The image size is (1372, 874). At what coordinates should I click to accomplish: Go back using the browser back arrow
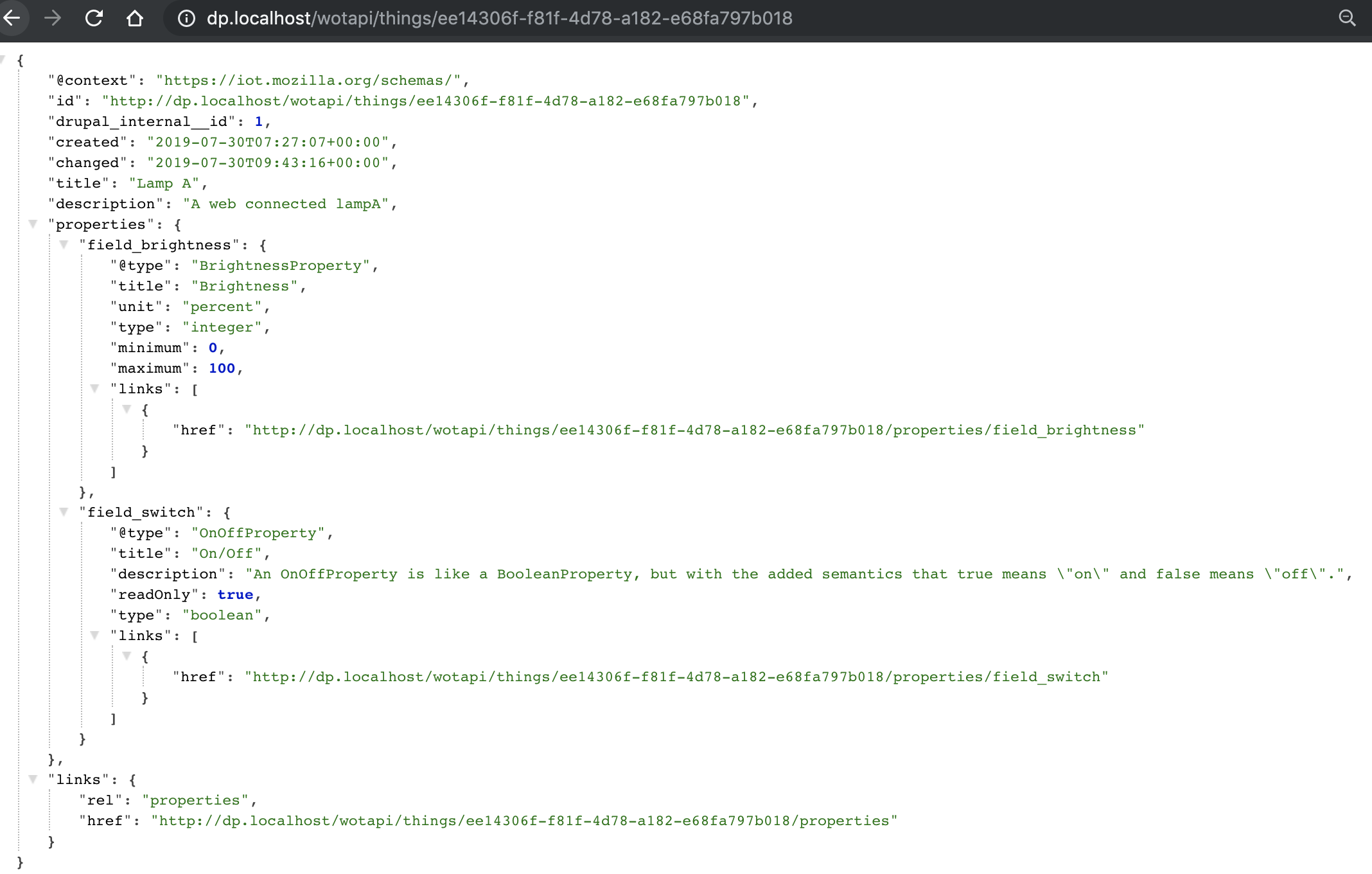(x=12, y=18)
